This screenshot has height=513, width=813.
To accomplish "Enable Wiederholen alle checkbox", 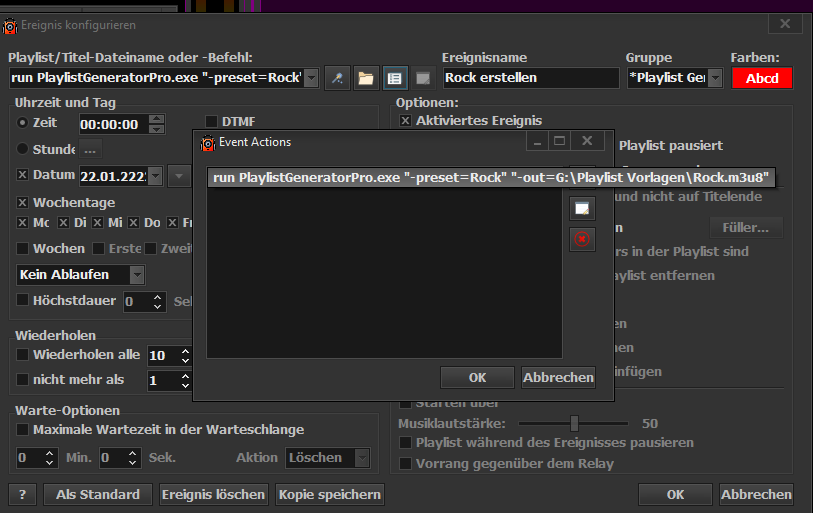I will pos(22,354).
